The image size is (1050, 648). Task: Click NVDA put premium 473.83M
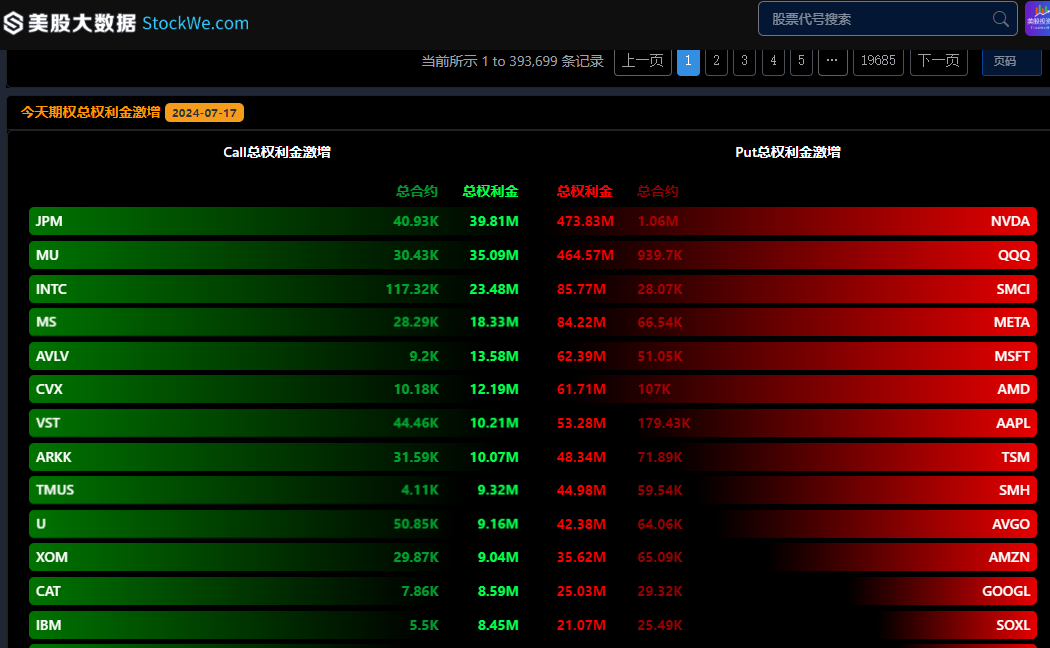[x=585, y=221]
